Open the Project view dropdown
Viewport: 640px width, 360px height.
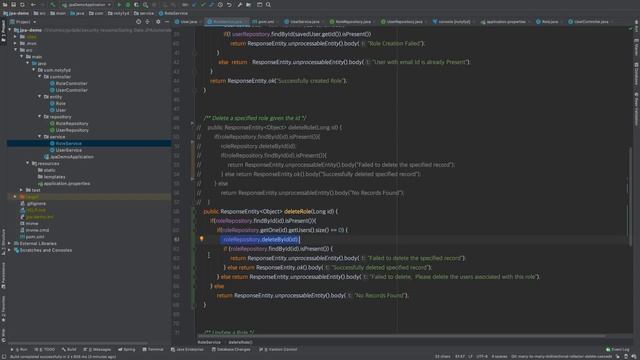(x=23, y=22)
